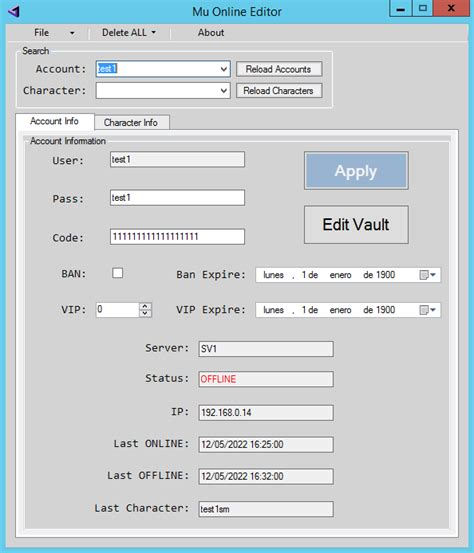Click the IP field 192.168.0.14
This screenshot has width=474, height=553.
click(x=266, y=413)
